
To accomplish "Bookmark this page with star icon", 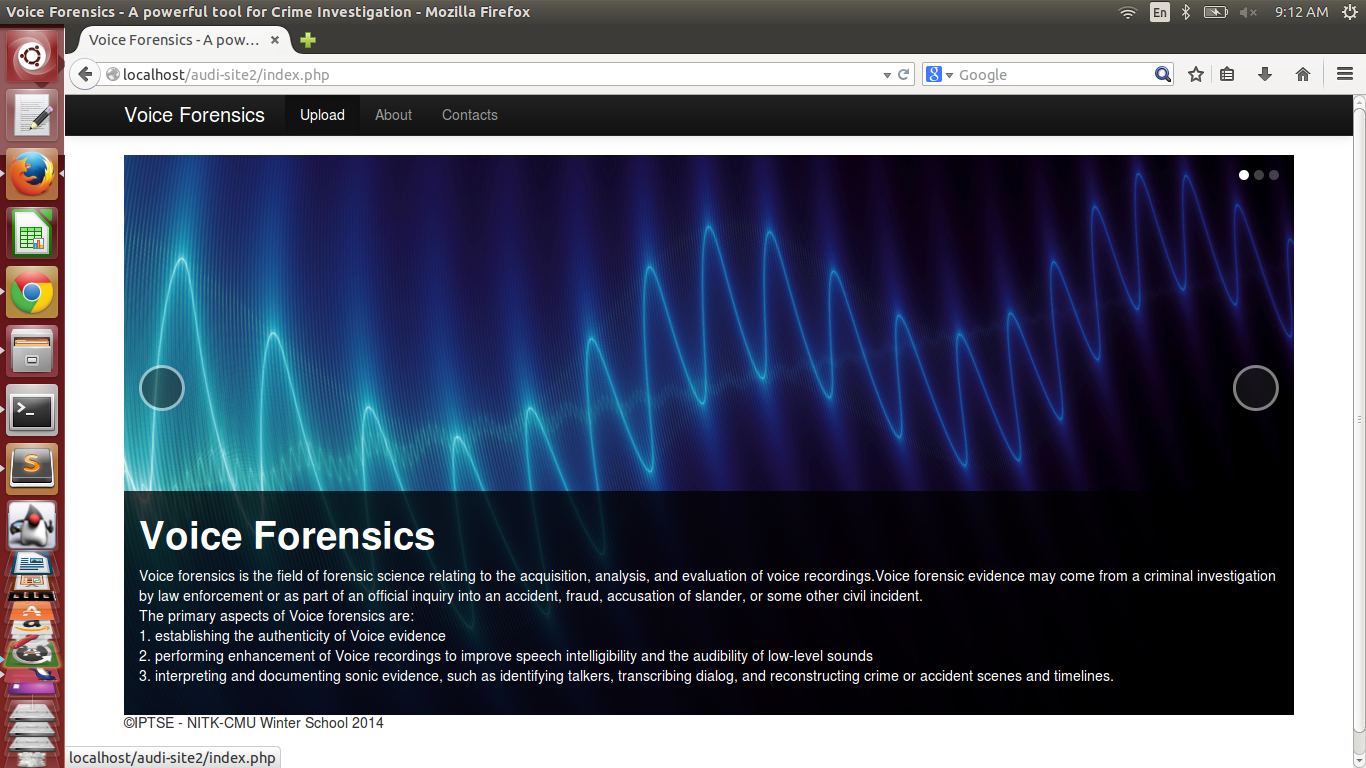I will coord(1196,75).
